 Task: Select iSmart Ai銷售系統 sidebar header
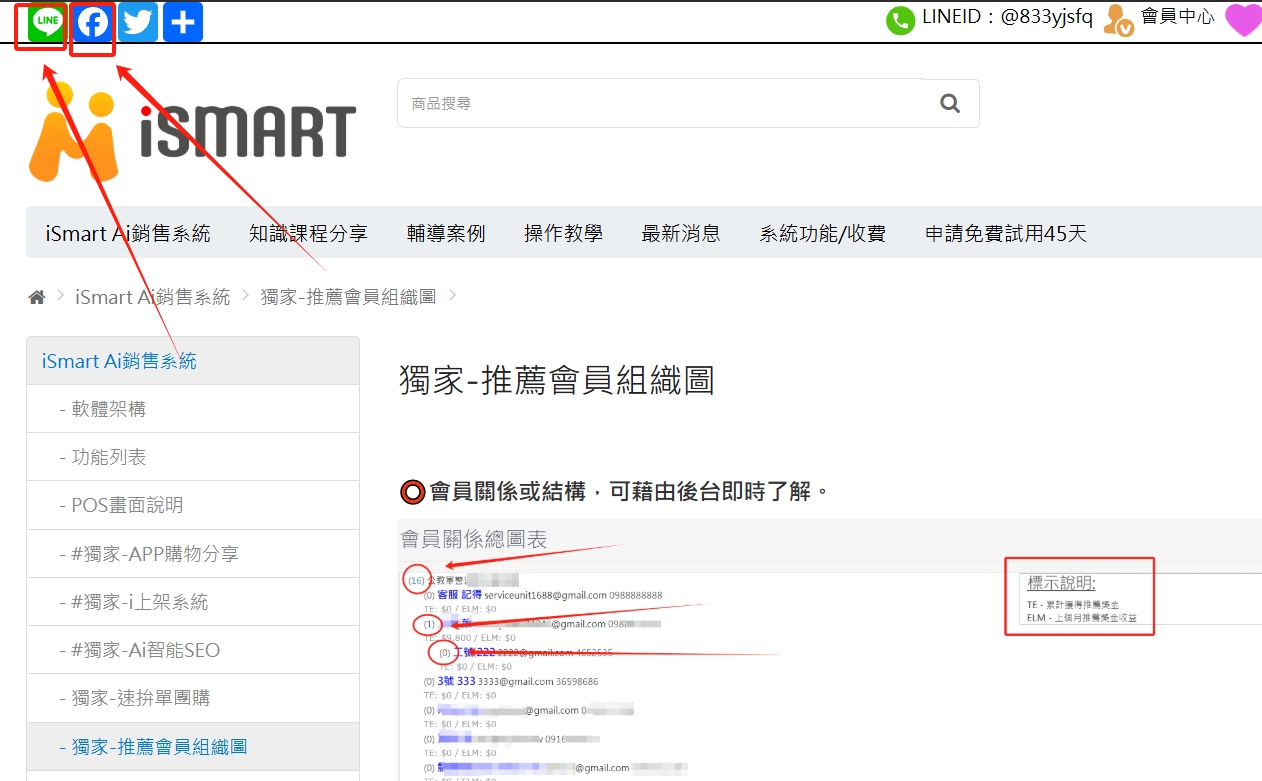pos(193,361)
